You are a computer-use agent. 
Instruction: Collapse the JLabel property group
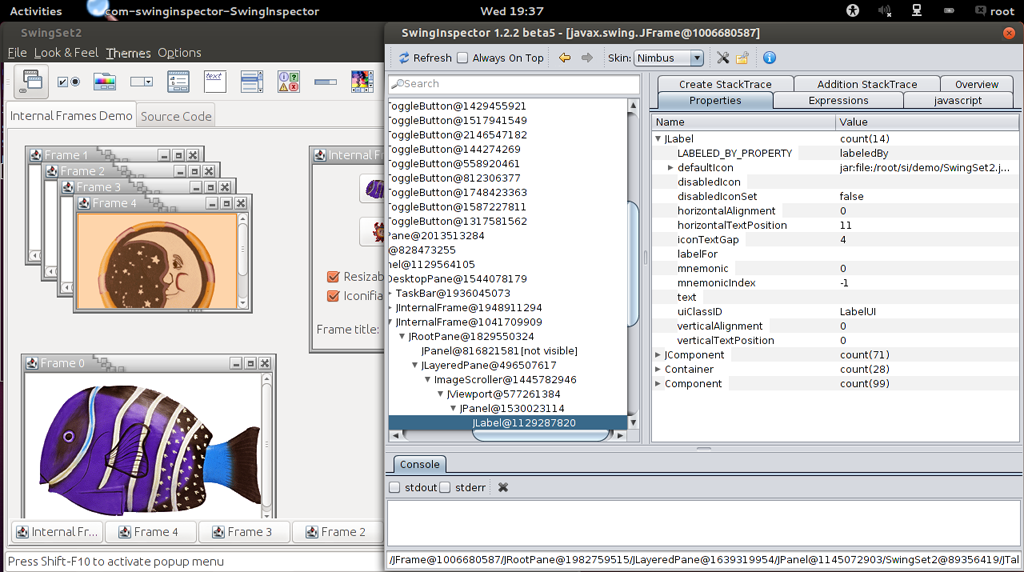pyautogui.click(x=658, y=139)
